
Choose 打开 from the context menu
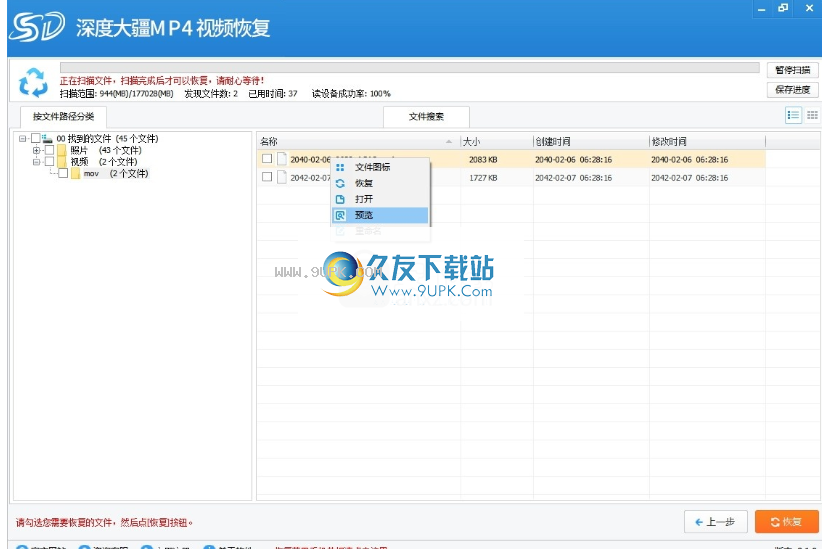click(380, 199)
